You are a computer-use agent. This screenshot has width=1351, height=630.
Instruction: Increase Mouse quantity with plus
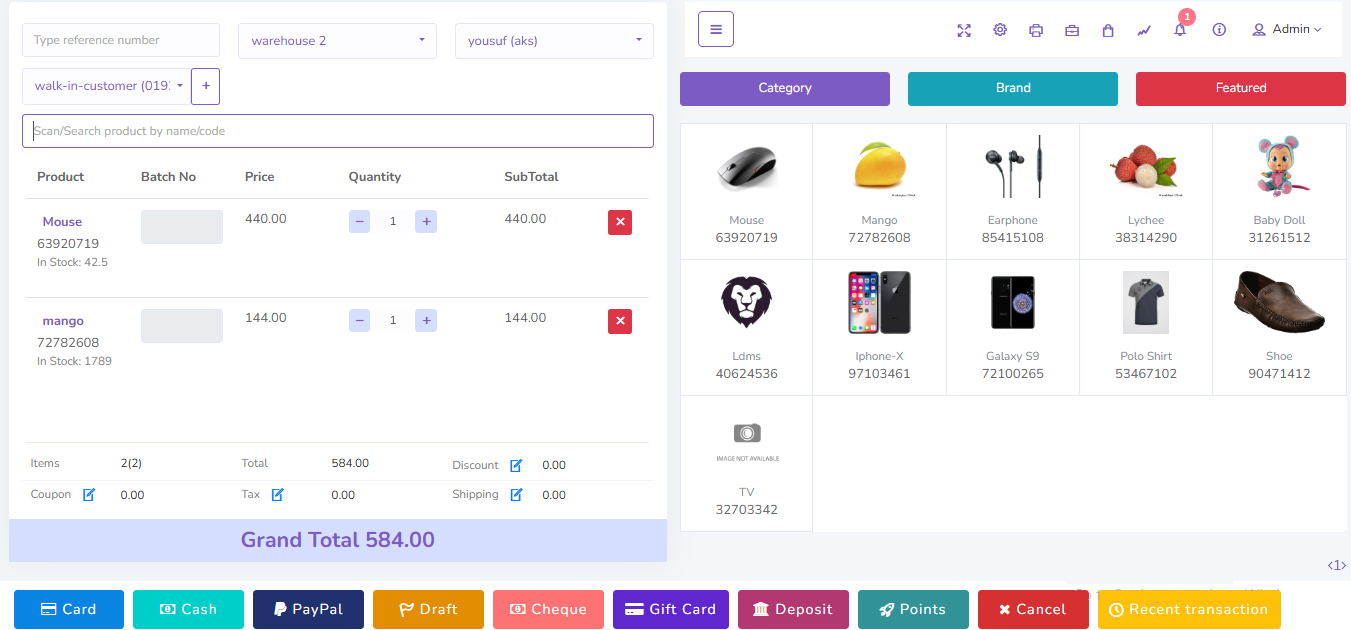tap(426, 221)
